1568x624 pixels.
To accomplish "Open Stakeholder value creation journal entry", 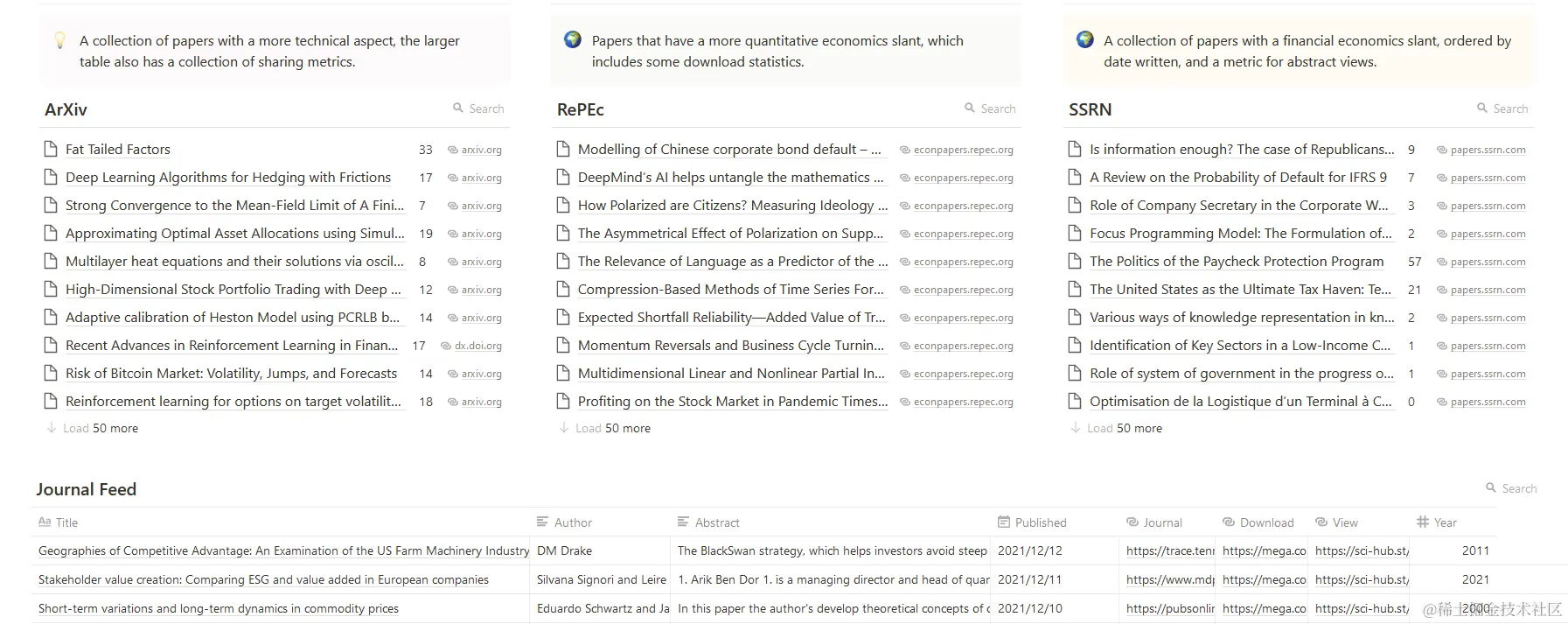I will click(263, 579).
